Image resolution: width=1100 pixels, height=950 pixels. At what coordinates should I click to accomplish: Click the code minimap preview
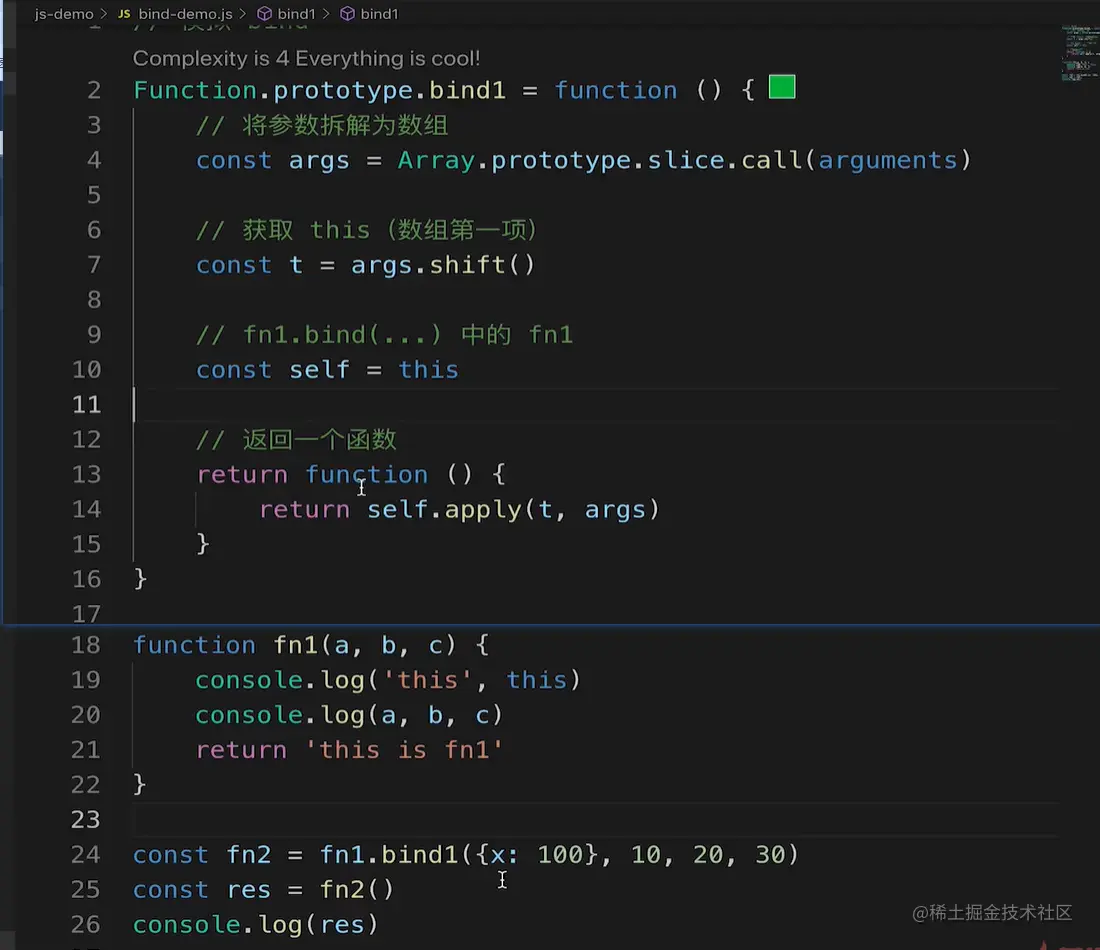[x=1080, y=54]
